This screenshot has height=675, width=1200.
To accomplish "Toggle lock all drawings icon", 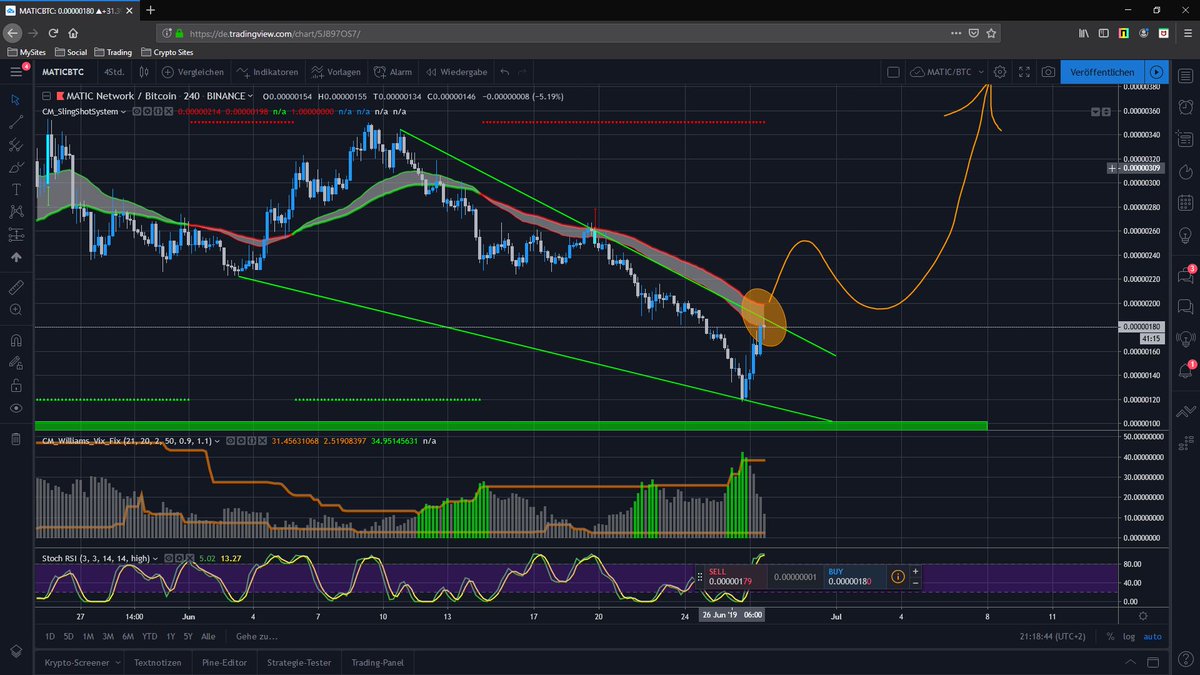I will [15, 385].
